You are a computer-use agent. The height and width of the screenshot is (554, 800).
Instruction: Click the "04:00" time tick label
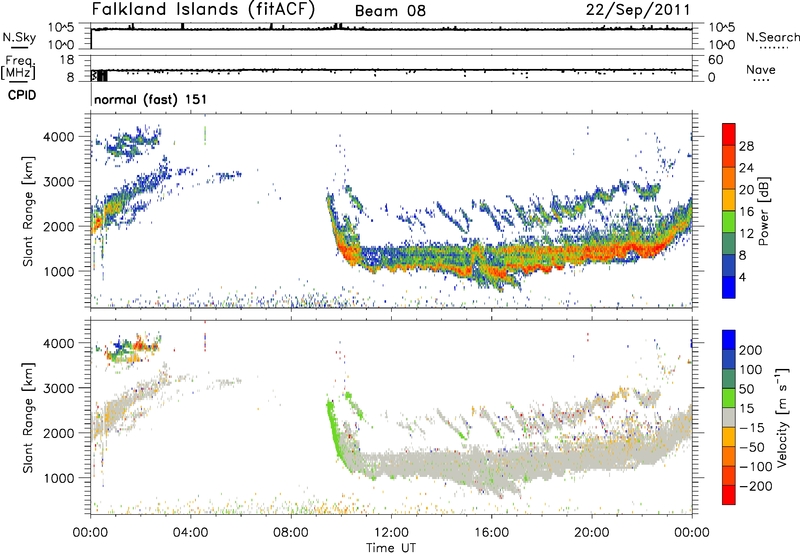190,533
